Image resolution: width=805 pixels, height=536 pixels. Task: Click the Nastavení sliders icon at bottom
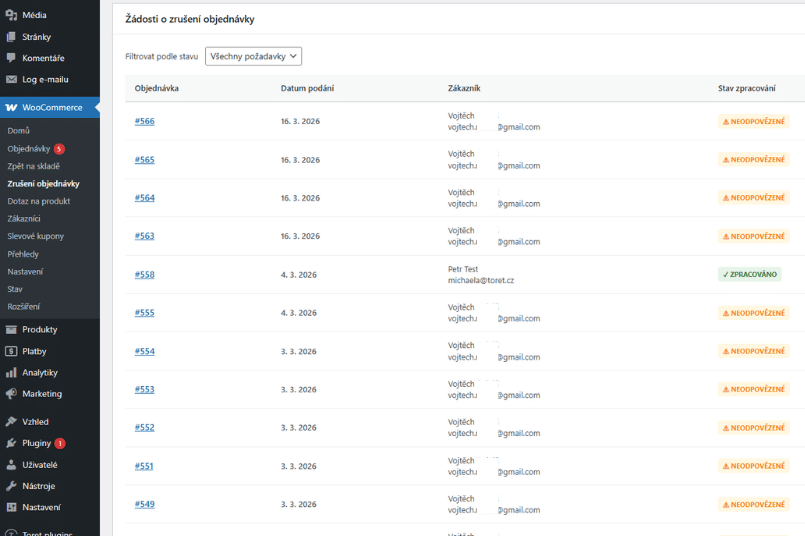coord(11,507)
